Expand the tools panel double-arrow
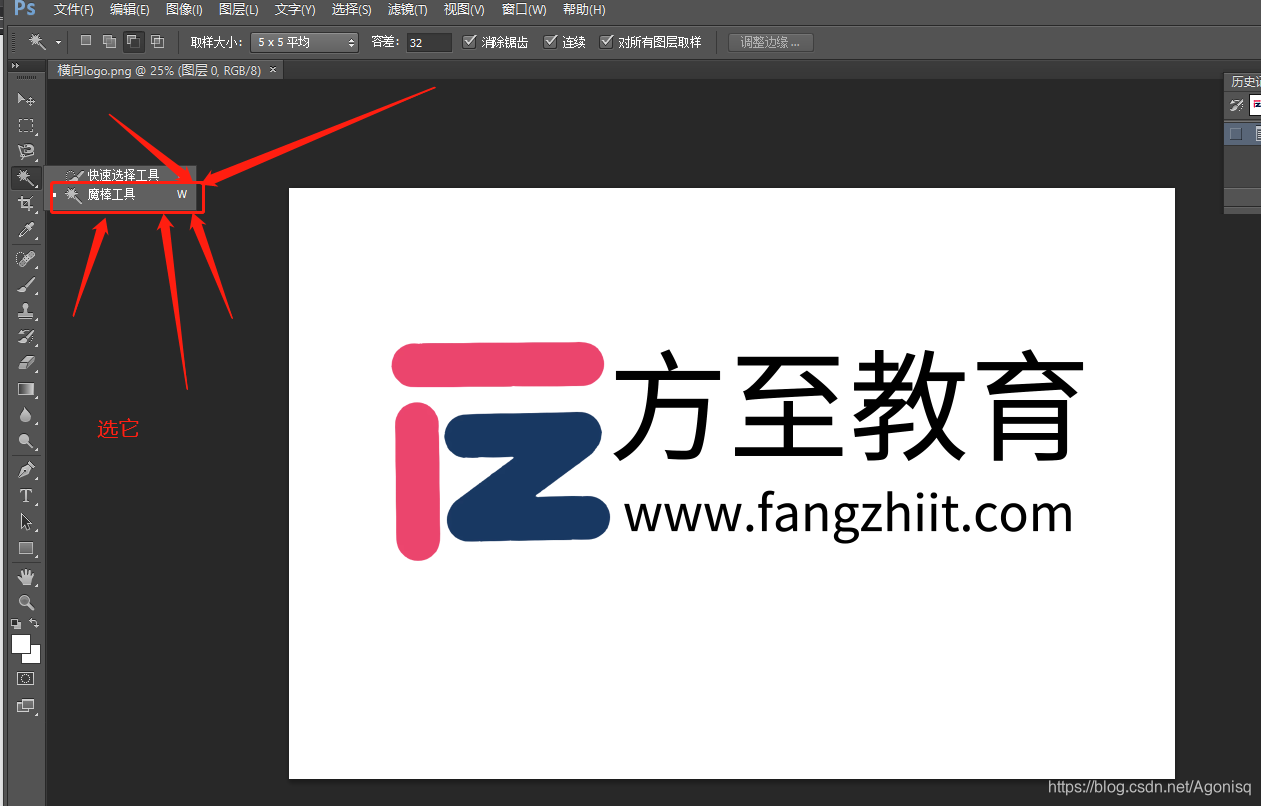This screenshot has height=806, width=1261. pyautogui.click(x=15, y=65)
